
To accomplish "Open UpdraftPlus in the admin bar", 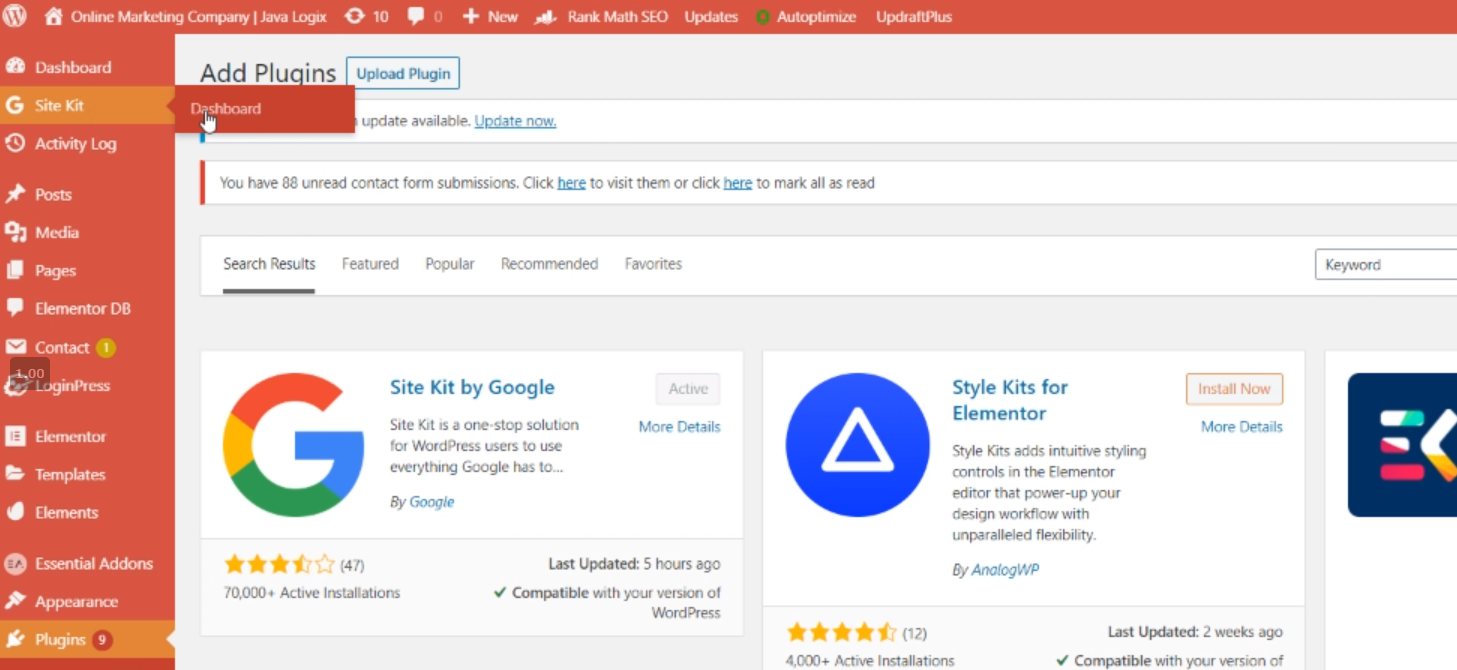I will 914,17.
